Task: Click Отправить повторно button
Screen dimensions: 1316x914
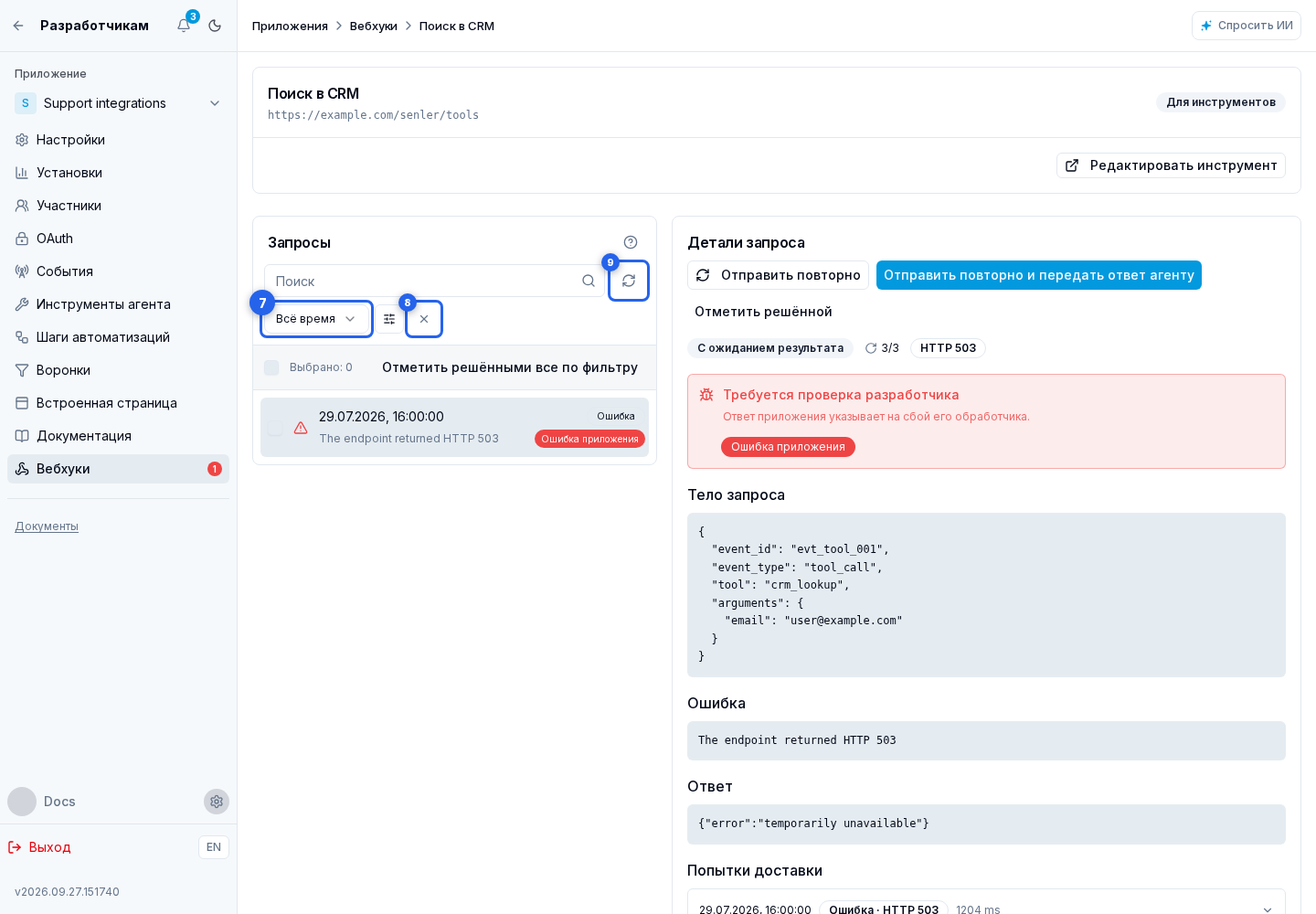Action: pos(778,275)
